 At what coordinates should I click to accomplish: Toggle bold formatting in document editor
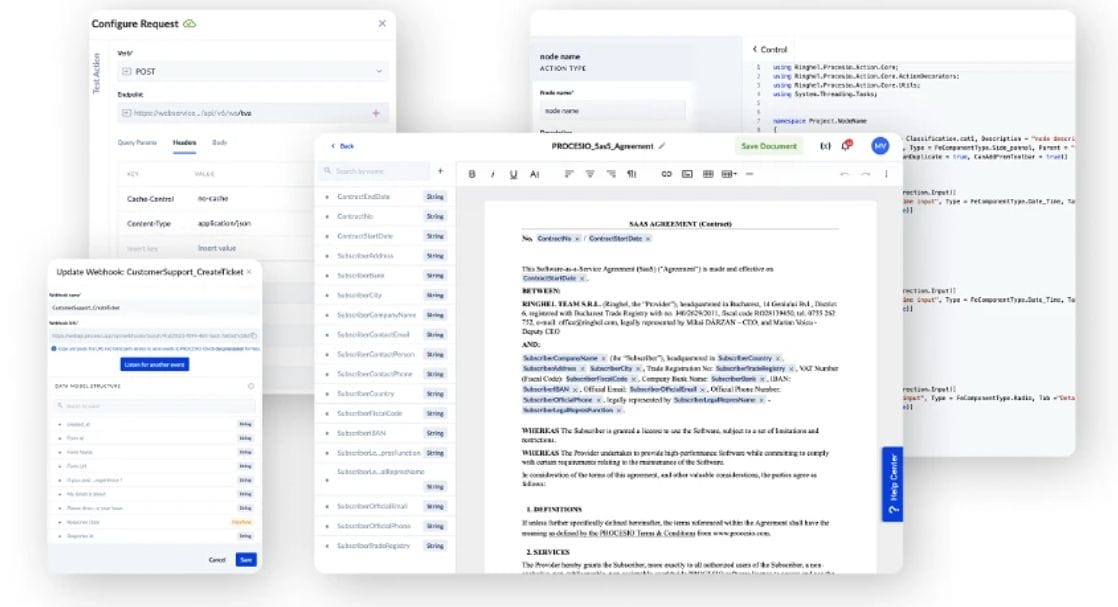(x=472, y=174)
